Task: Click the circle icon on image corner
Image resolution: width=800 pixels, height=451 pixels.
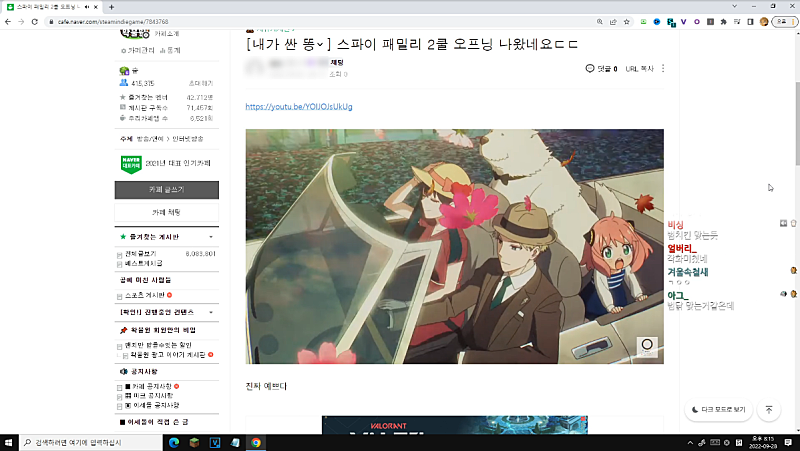Action: (x=647, y=346)
